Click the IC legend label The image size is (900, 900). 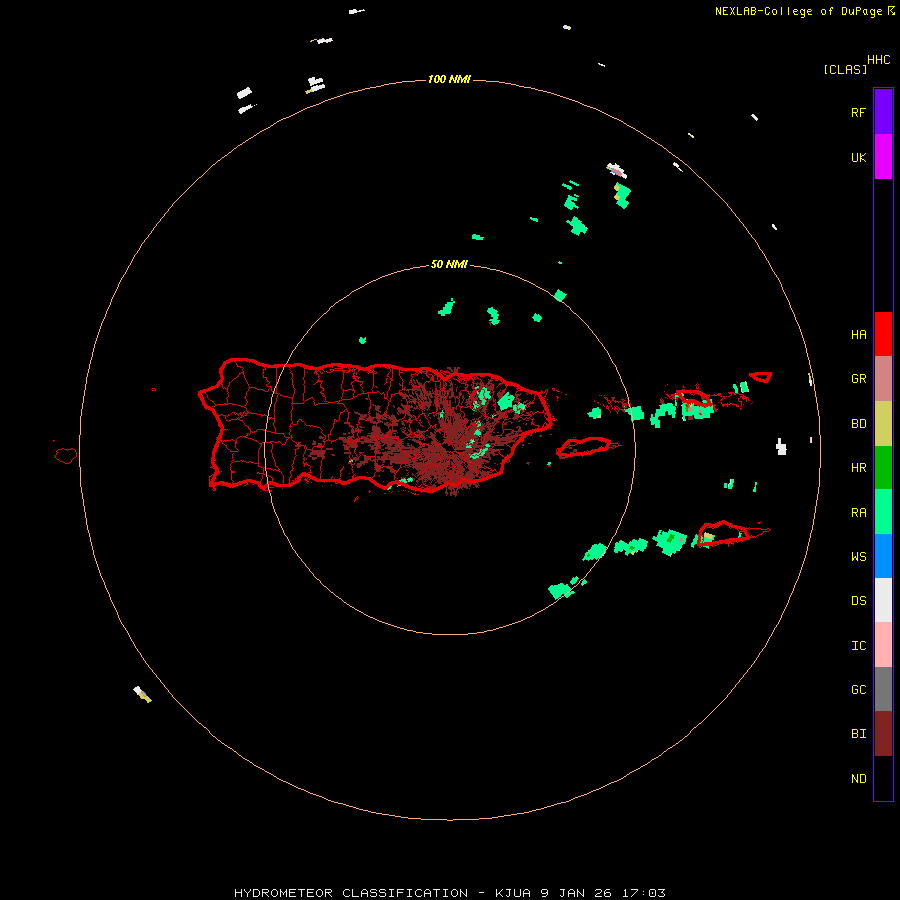858,646
